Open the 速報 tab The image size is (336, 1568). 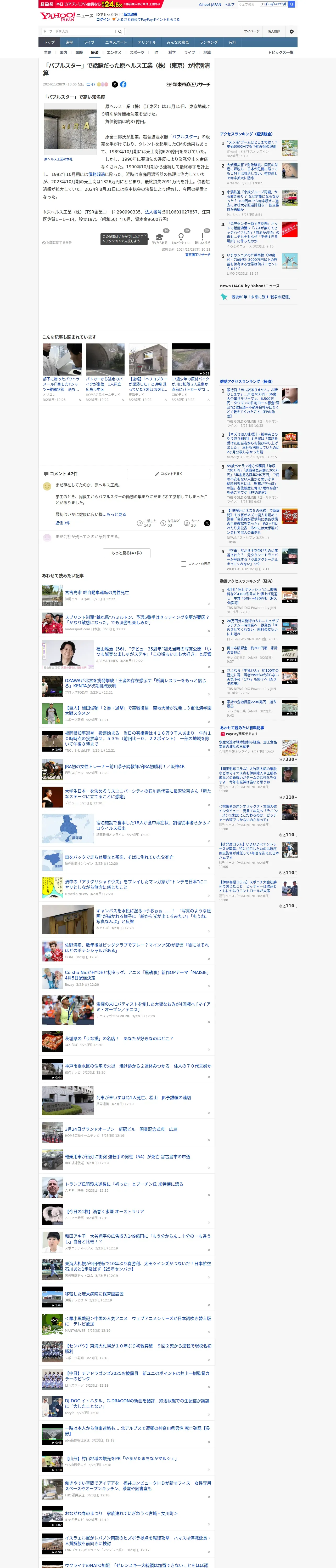point(69,43)
